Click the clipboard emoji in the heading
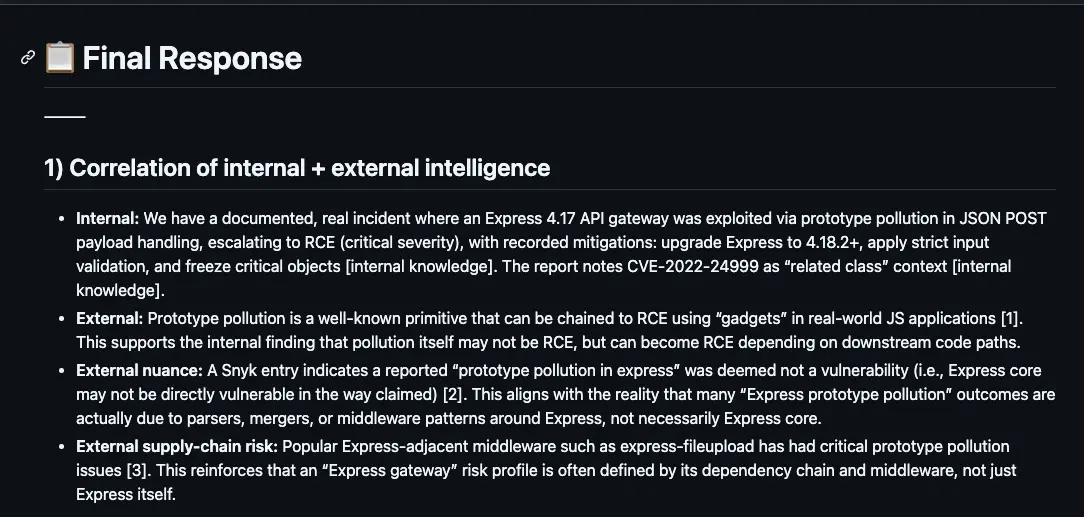Viewport: 1084px width, 517px height. click(x=60, y=58)
